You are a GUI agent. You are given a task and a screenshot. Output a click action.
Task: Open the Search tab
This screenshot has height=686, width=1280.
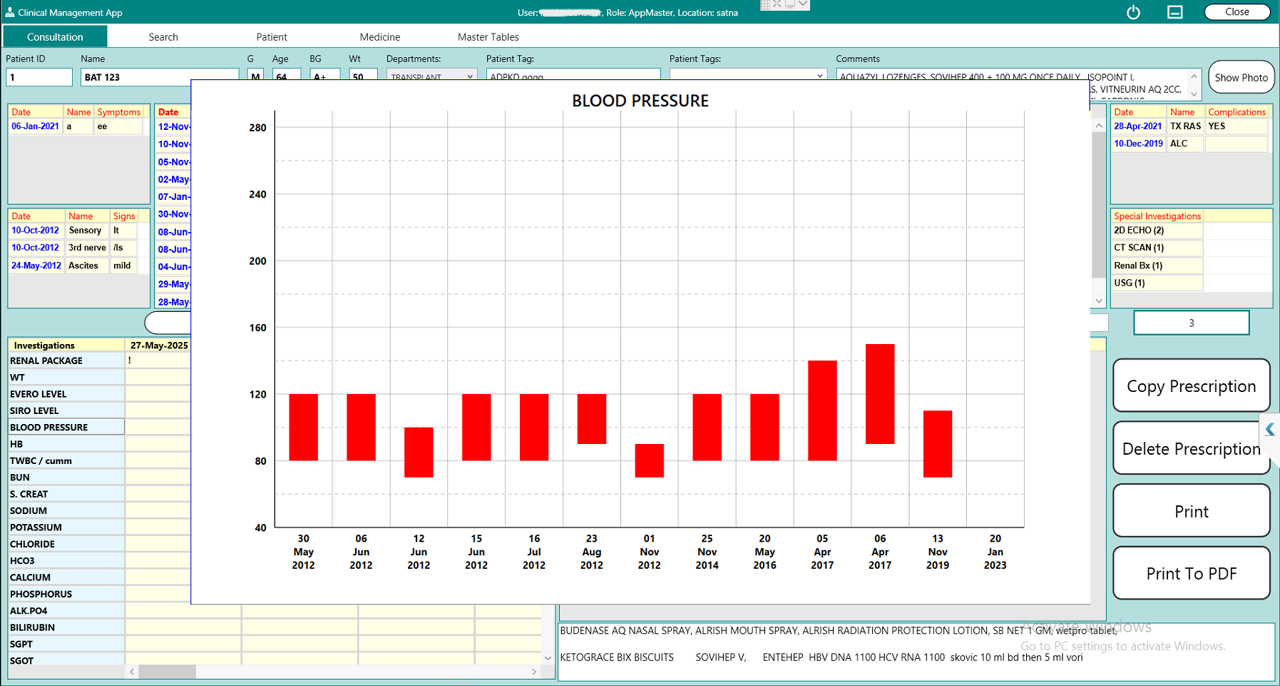click(163, 37)
